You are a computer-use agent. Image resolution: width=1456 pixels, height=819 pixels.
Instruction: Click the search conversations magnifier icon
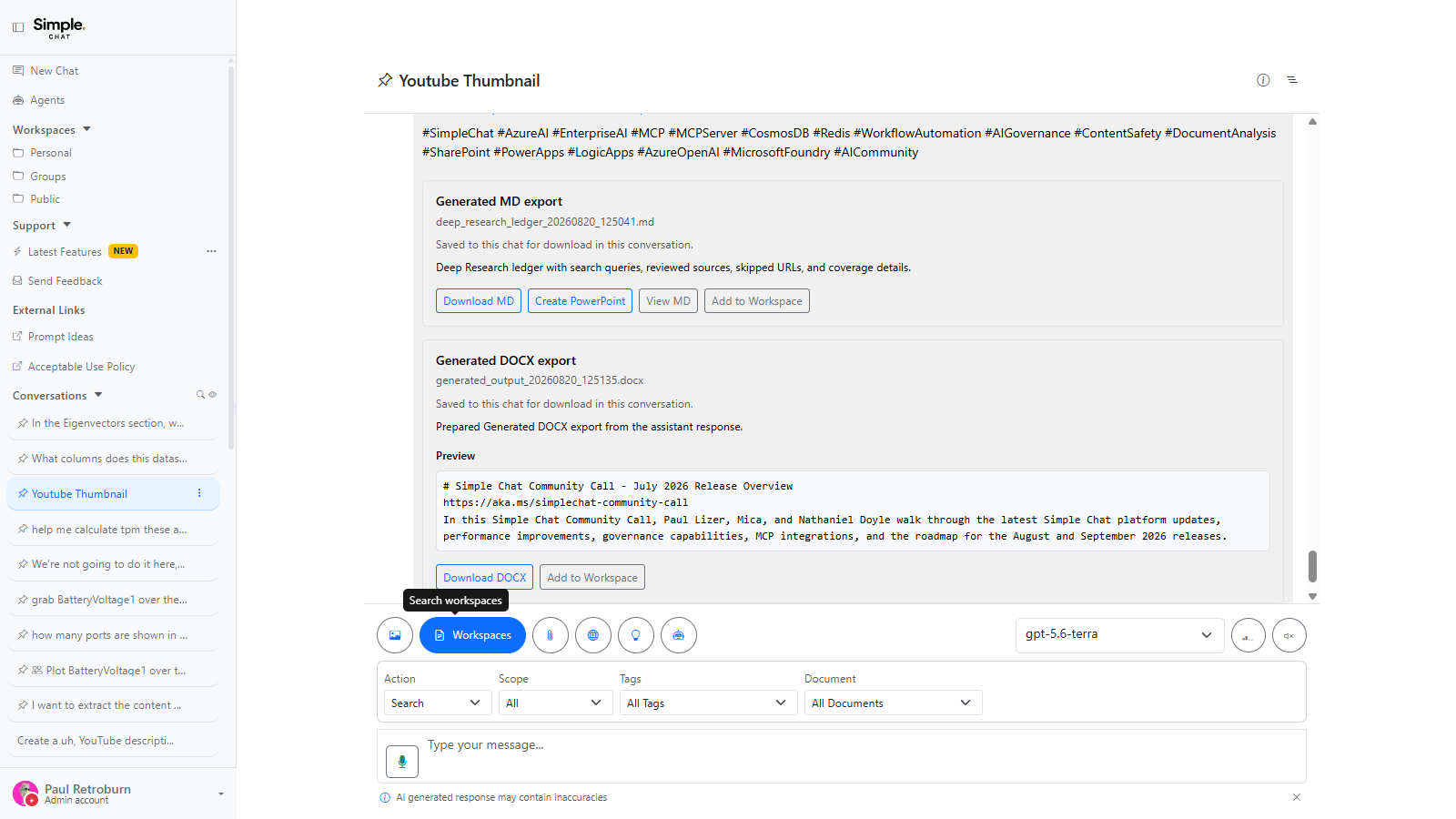coord(200,395)
